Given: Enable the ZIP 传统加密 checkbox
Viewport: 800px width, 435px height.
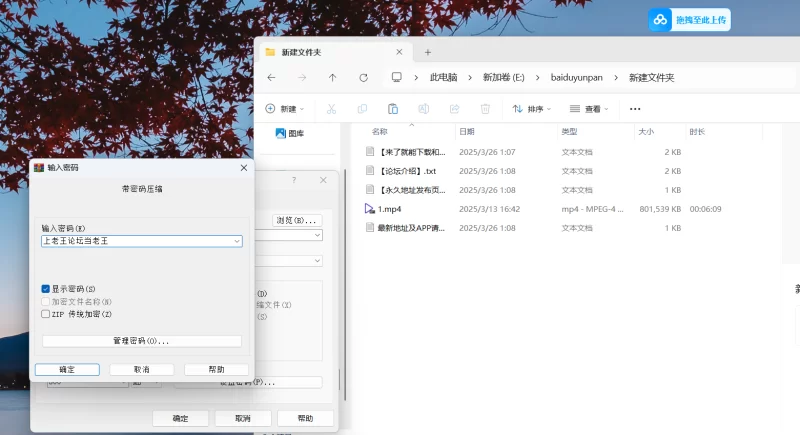Looking at the screenshot, I should [46, 313].
